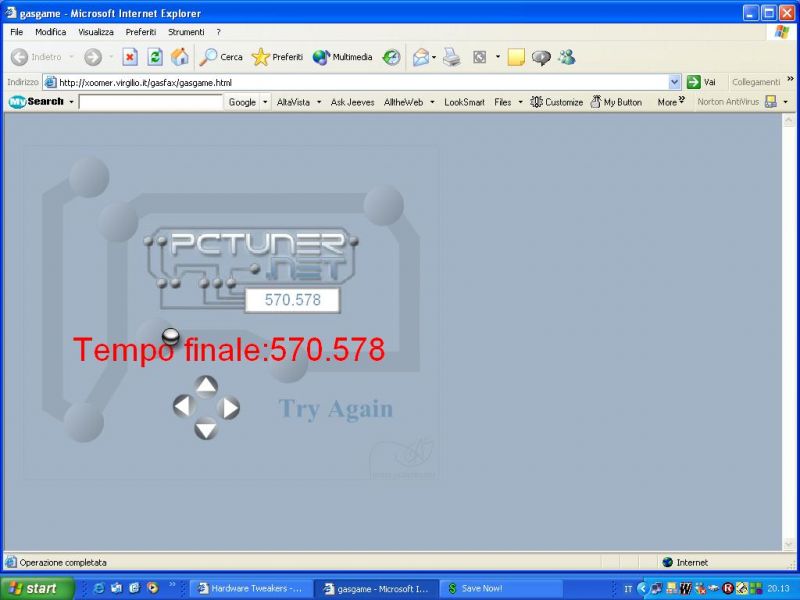800x600 pixels.
Task: Search with the Google button
Action: (x=242, y=102)
